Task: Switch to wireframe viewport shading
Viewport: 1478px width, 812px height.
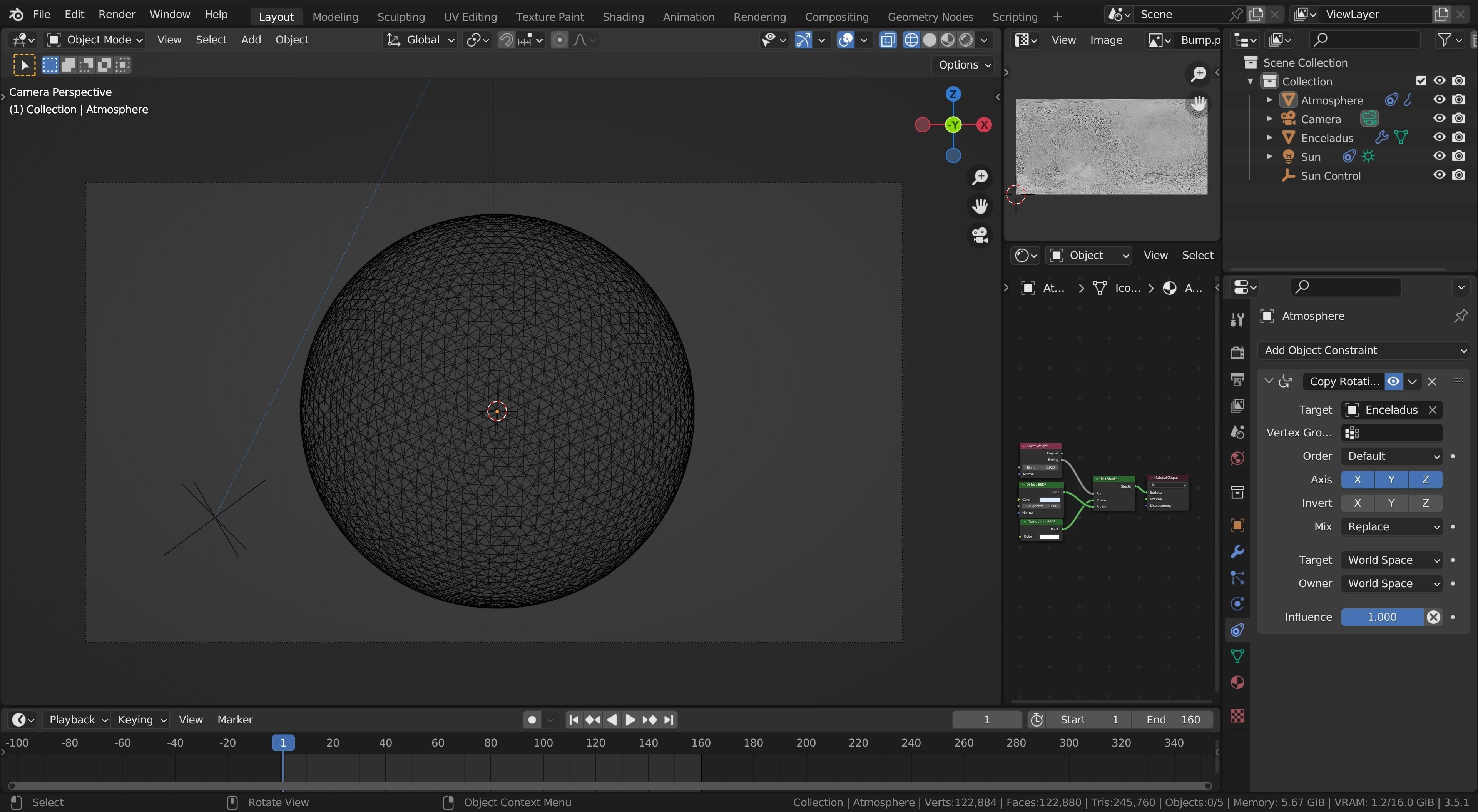Action: point(911,40)
